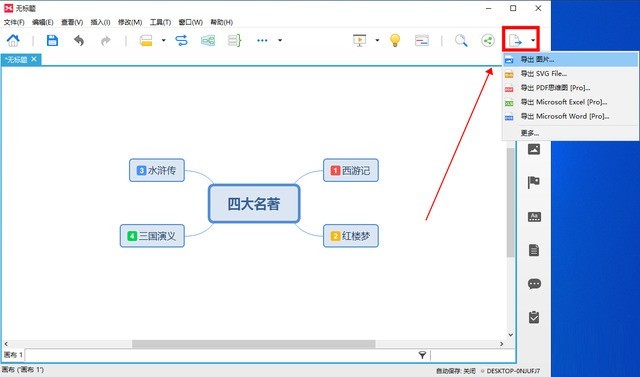Image resolution: width=640 pixels, height=377 pixels.
Task: Click the Home icon in toolbar
Action: (x=13, y=40)
